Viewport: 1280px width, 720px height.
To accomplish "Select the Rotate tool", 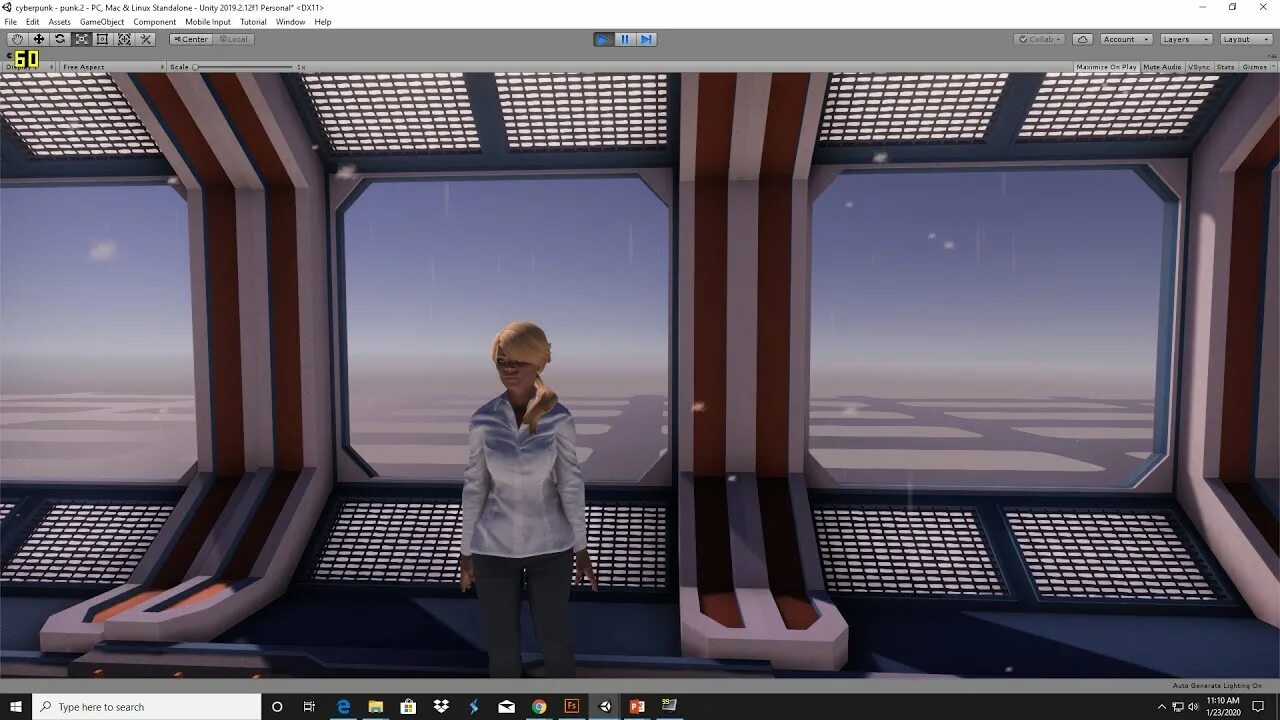I will (60, 39).
